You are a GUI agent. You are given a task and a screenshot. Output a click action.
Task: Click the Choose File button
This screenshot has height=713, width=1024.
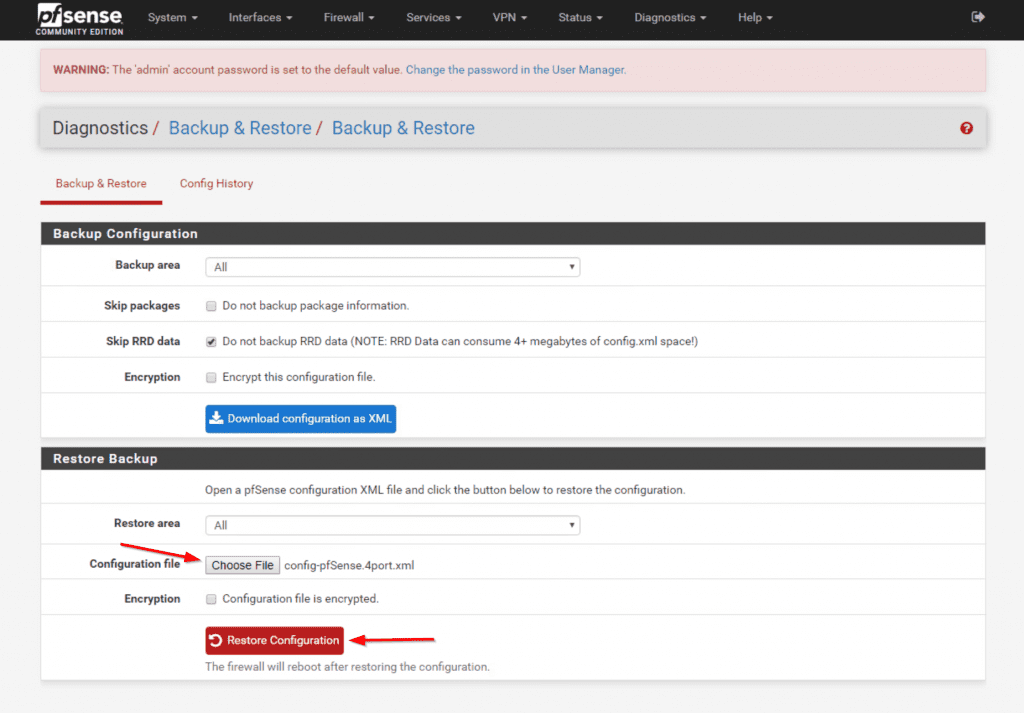[x=242, y=565]
